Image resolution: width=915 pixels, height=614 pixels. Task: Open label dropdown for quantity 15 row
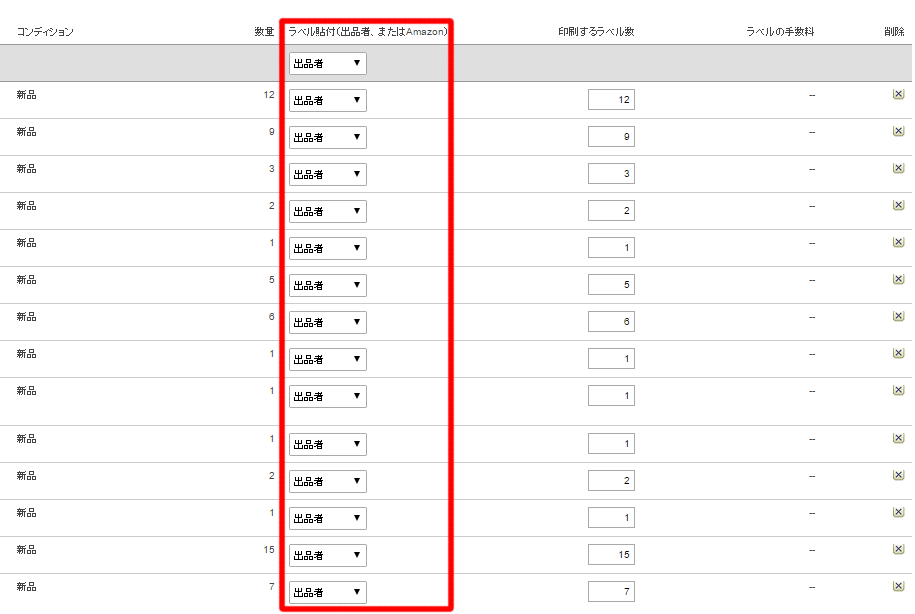click(x=328, y=555)
